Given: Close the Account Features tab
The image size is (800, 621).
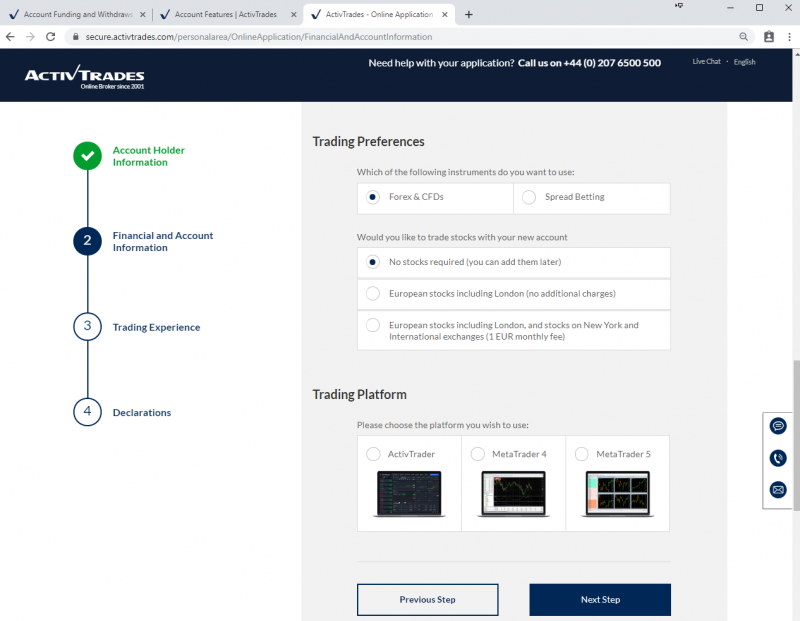Looking at the screenshot, I should 293,14.
